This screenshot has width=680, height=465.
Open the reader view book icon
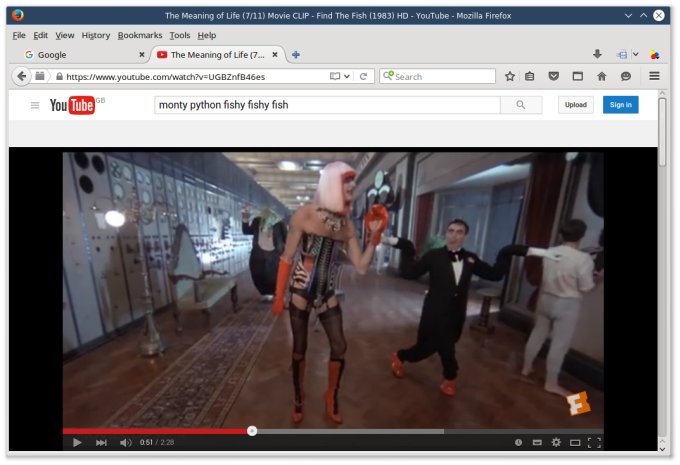coord(334,76)
